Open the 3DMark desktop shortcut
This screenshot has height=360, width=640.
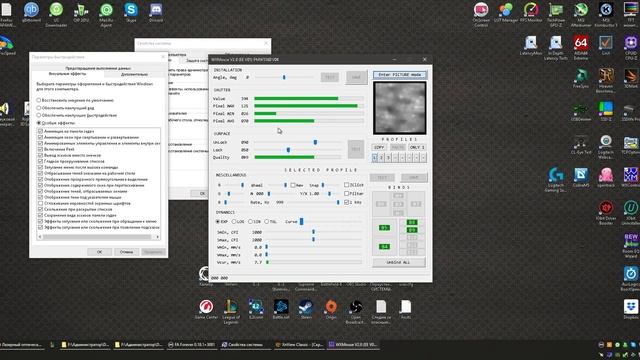pos(631,78)
